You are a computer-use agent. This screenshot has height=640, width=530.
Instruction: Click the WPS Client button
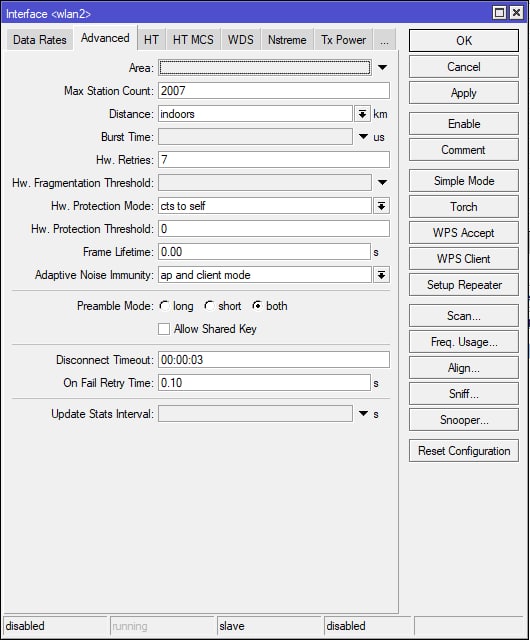pyautogui.click(x=464, y=259)
